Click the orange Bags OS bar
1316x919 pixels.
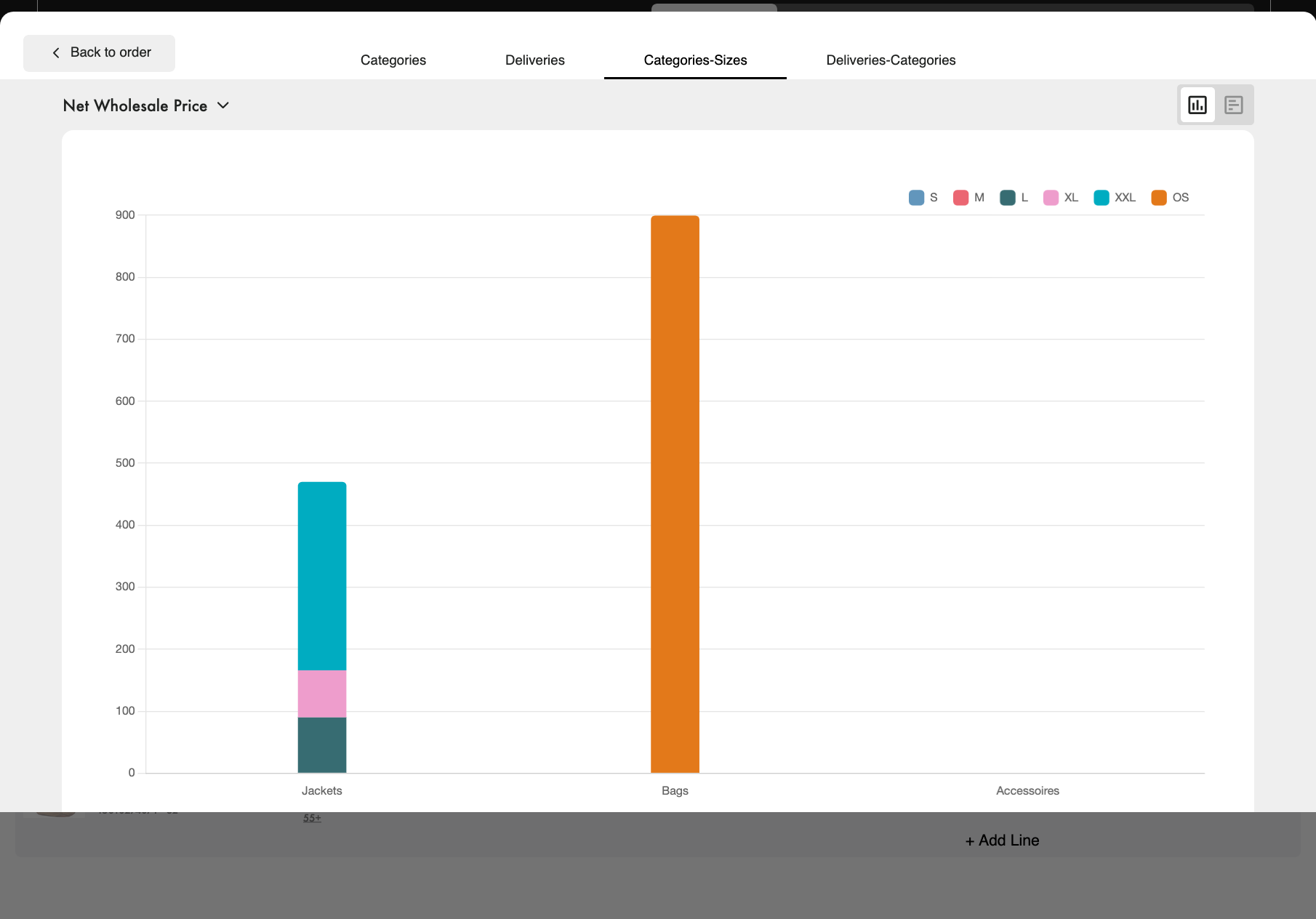(x=675, y=494)
